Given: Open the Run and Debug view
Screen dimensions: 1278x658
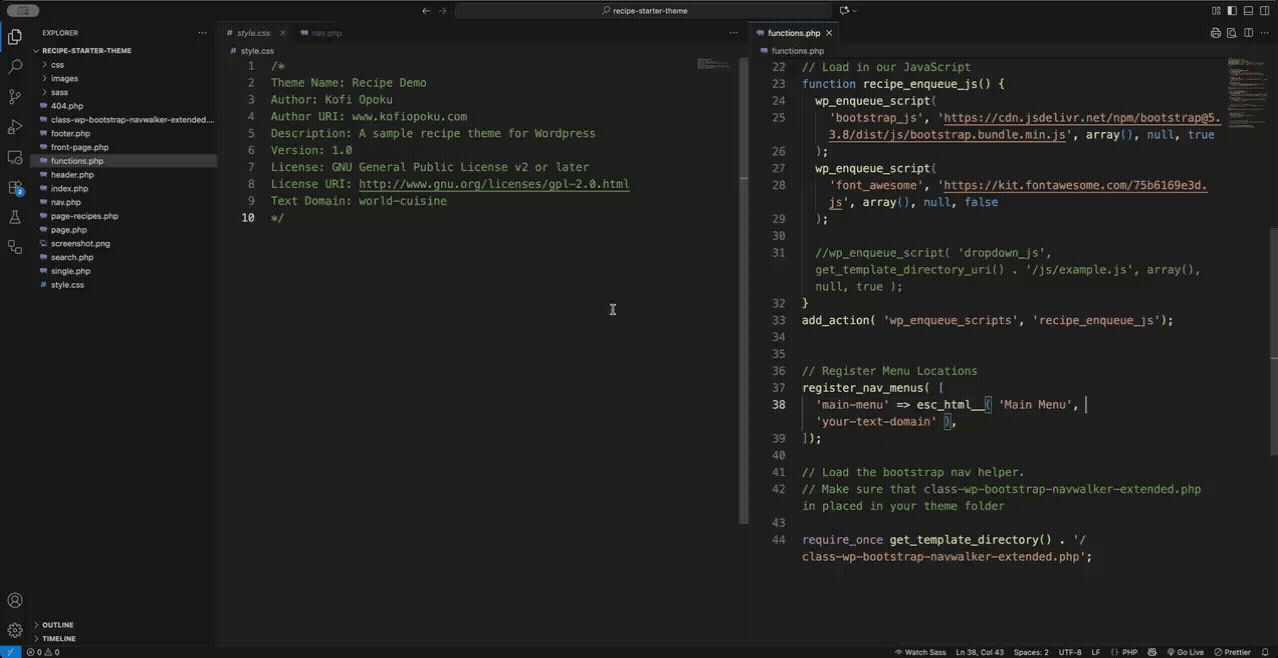Looking at the screenshot, I should (15, 127).
